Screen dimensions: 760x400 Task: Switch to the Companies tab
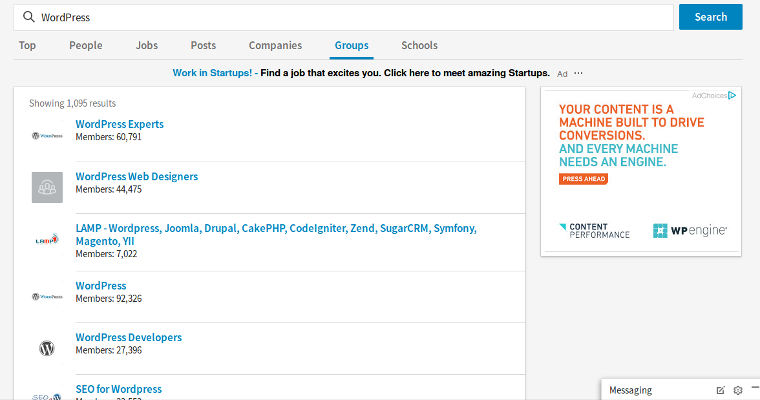pyautogui.click(x=275, y=45)
